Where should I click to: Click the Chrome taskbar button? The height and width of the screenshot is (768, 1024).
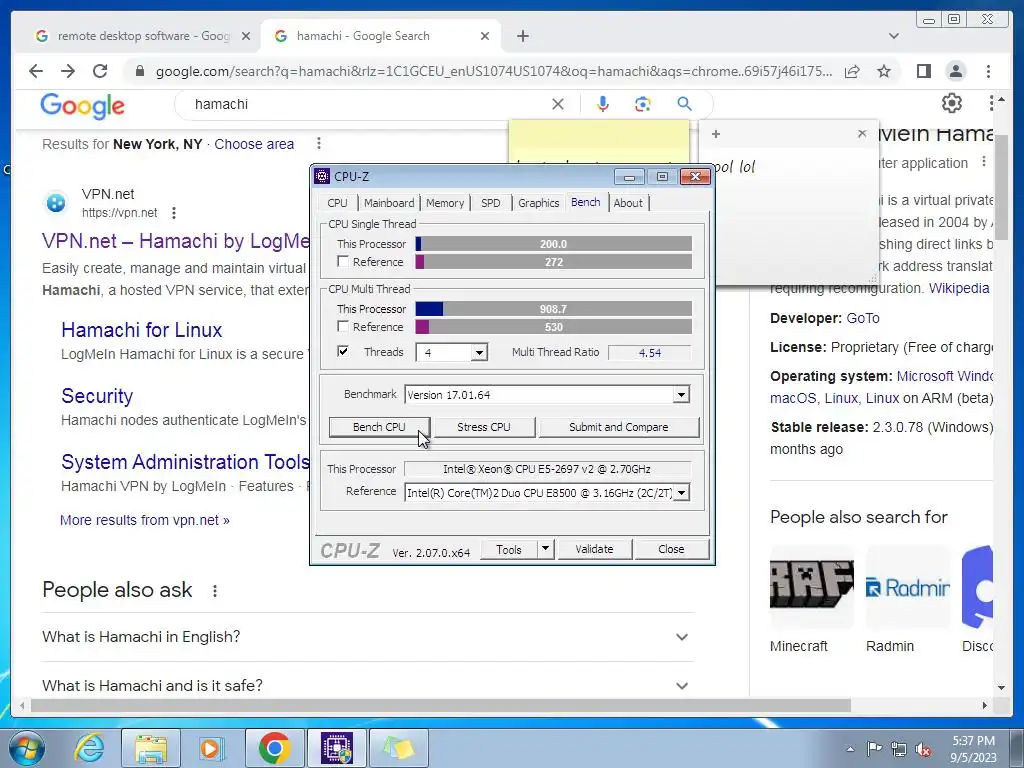click(x=274, y=748)
